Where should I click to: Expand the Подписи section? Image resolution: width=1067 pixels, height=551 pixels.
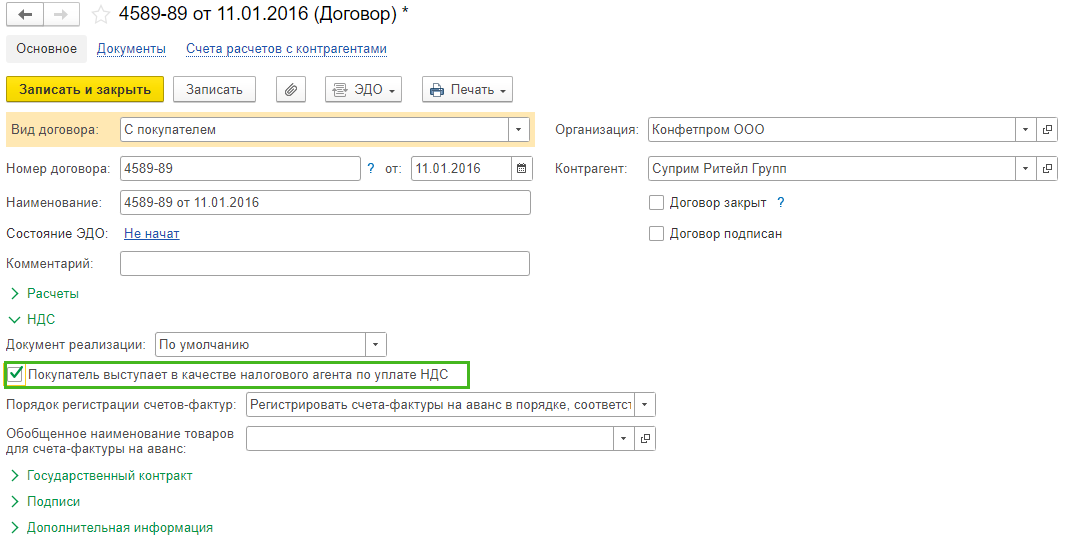pyautogui.click(x=45, y=502)
